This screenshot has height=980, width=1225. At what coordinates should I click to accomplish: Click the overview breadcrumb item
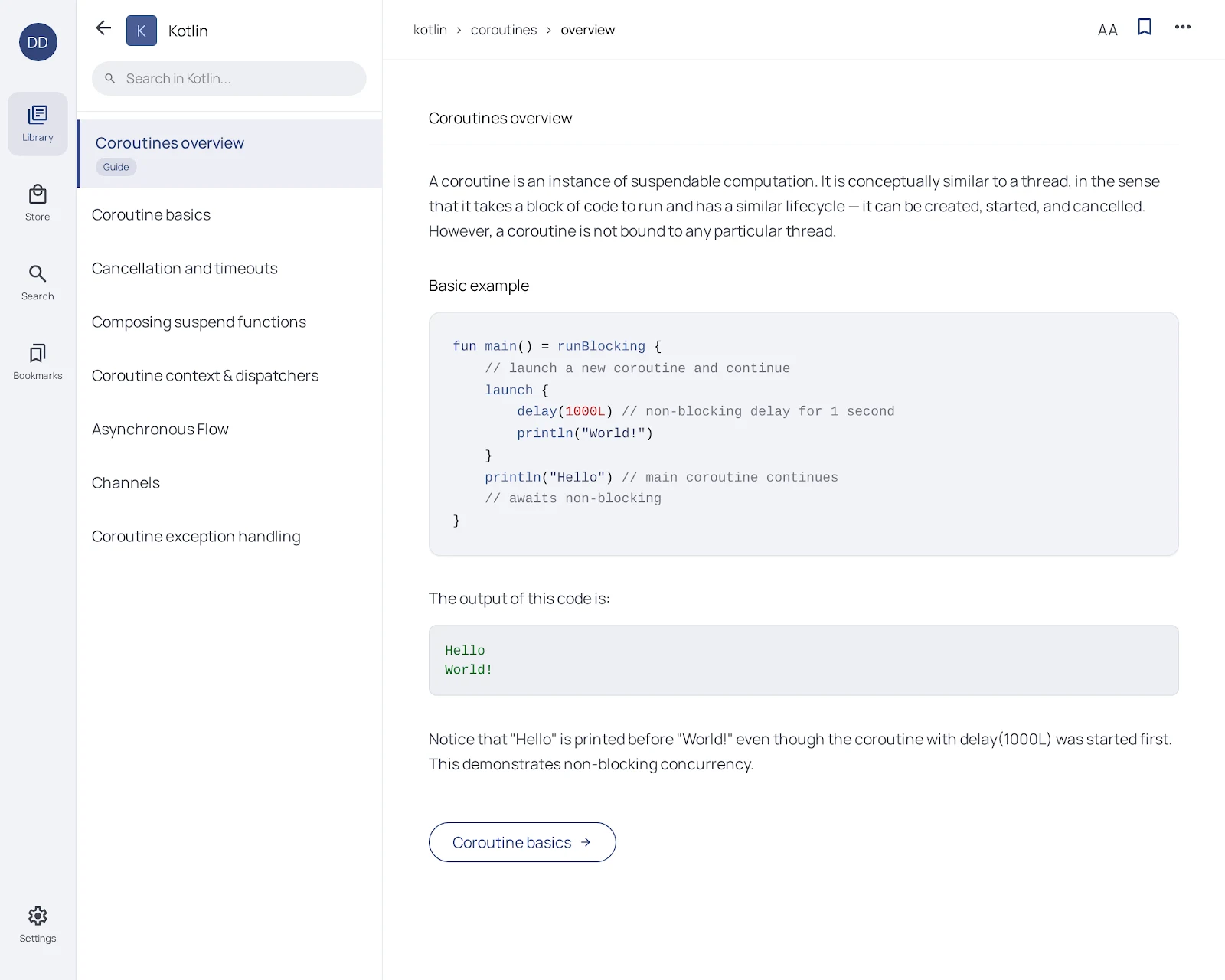[587, 30]
